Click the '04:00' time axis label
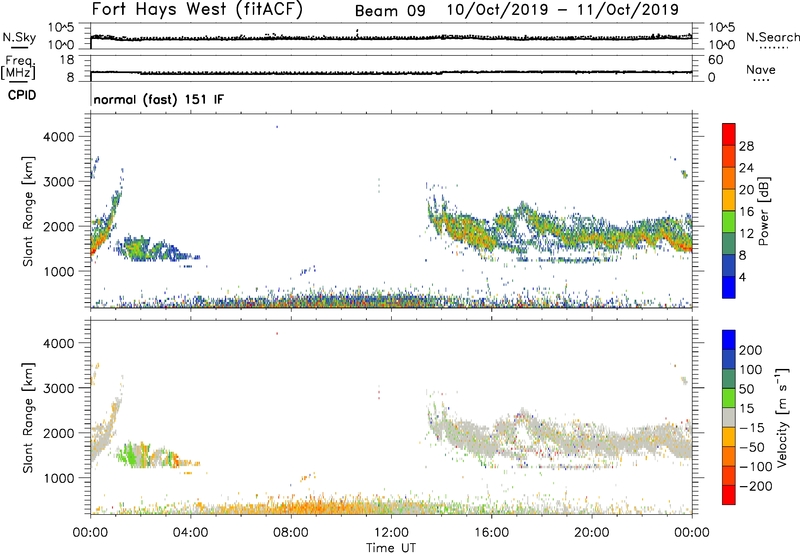Viewport: 800px width, 554px height. [x=191, y=533]
